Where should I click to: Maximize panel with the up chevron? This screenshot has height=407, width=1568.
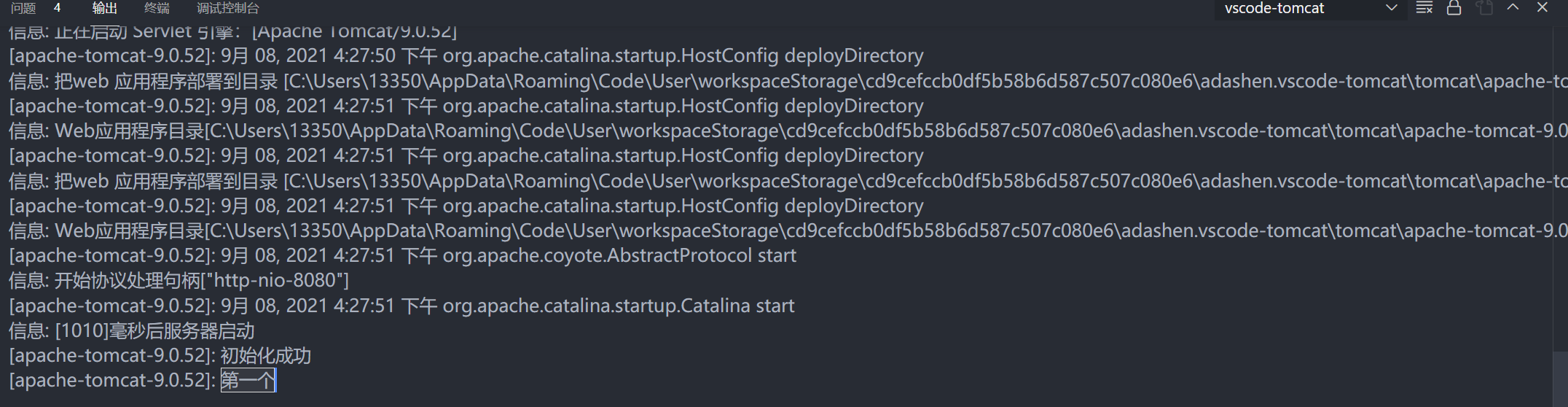click(x=1513, y=7)
